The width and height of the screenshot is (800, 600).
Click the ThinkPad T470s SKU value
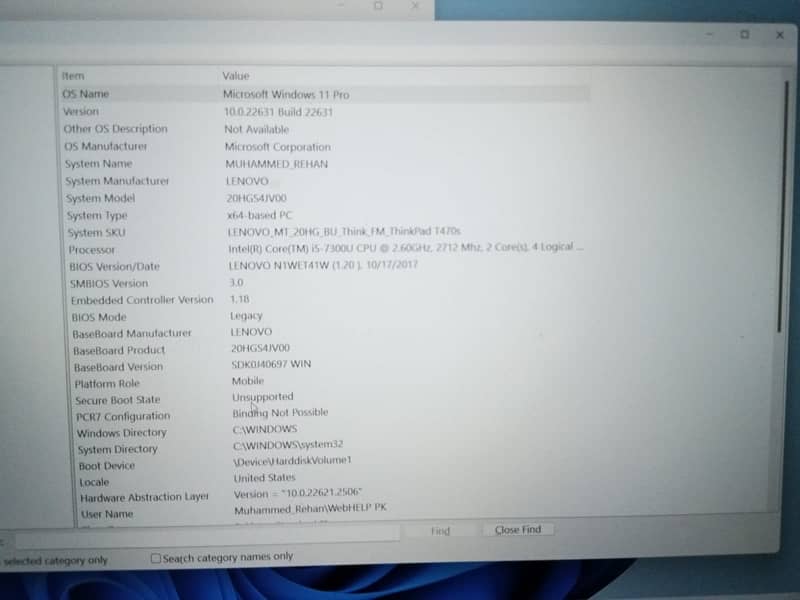coord(344,231)
